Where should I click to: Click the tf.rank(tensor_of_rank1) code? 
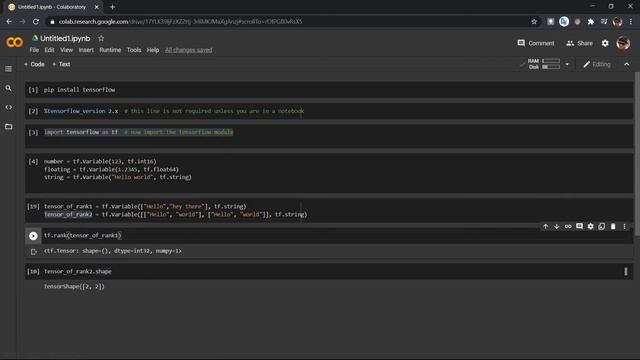click(82, 236)
